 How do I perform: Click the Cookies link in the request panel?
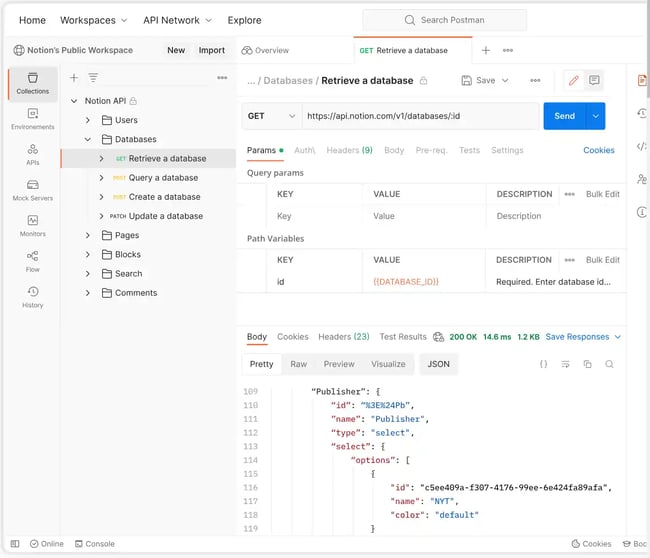click(x=598, y=150)
